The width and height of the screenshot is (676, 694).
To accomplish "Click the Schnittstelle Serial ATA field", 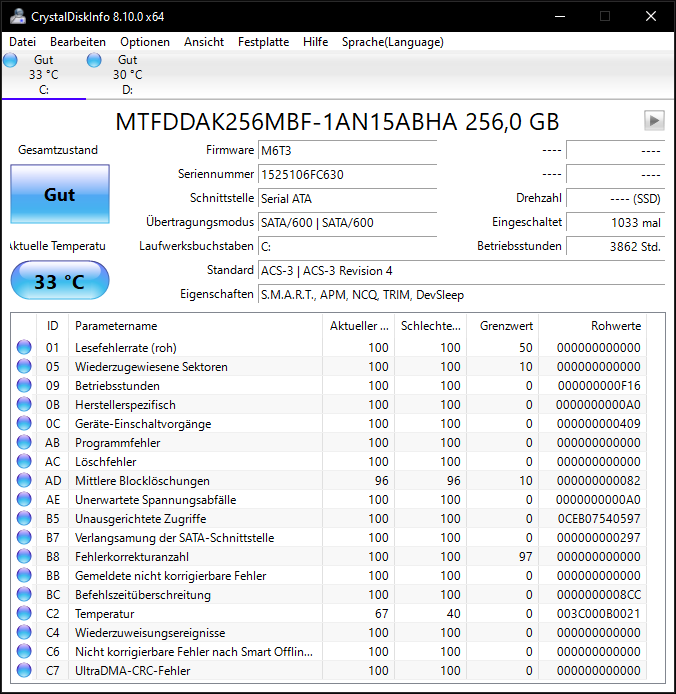I will click(347, 198).
